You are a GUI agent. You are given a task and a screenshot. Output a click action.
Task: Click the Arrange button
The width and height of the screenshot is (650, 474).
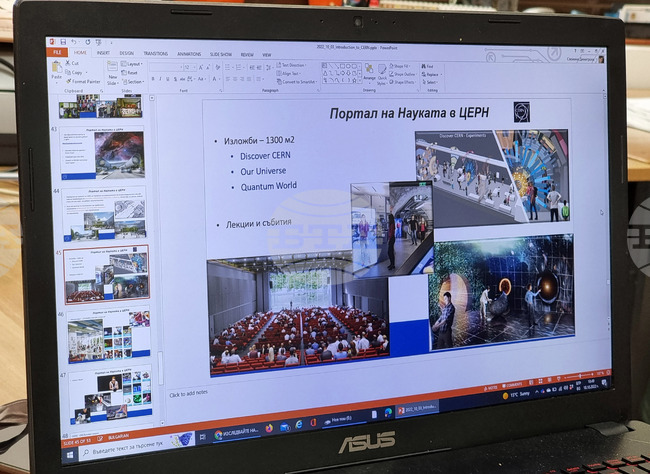click(x=369, y=73)
